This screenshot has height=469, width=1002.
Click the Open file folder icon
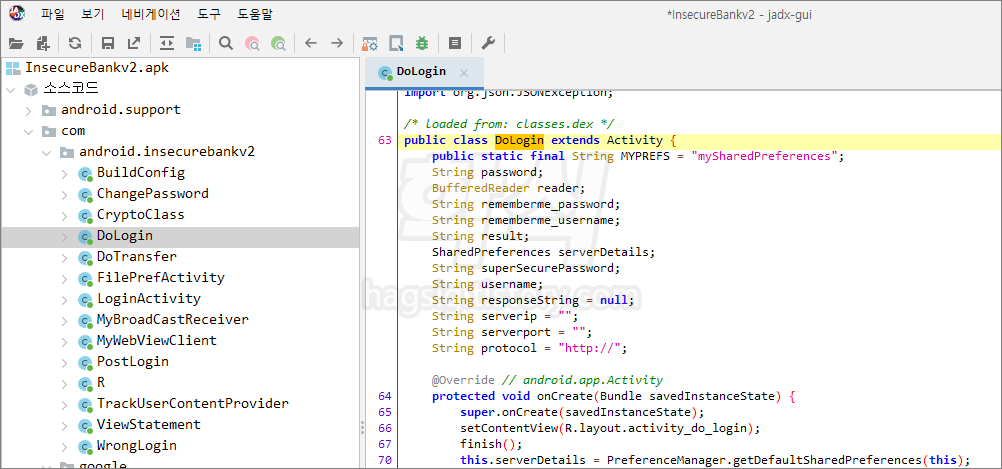(16, 43)
